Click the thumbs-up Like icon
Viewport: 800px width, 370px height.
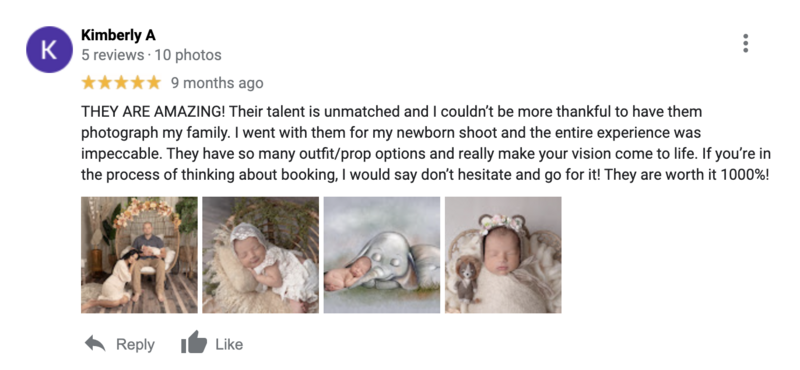coord(194,342)
